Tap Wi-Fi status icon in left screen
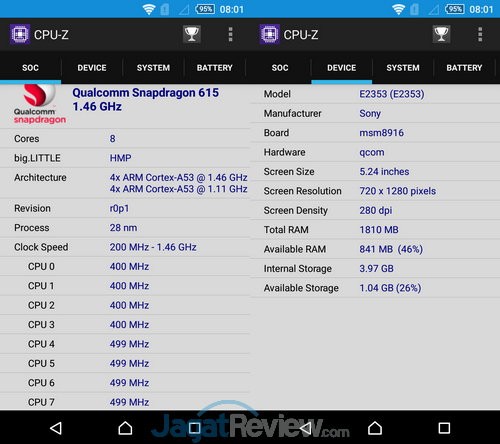Screen dimensions: 500x444 pyautogui.click(x=149, y=9)
